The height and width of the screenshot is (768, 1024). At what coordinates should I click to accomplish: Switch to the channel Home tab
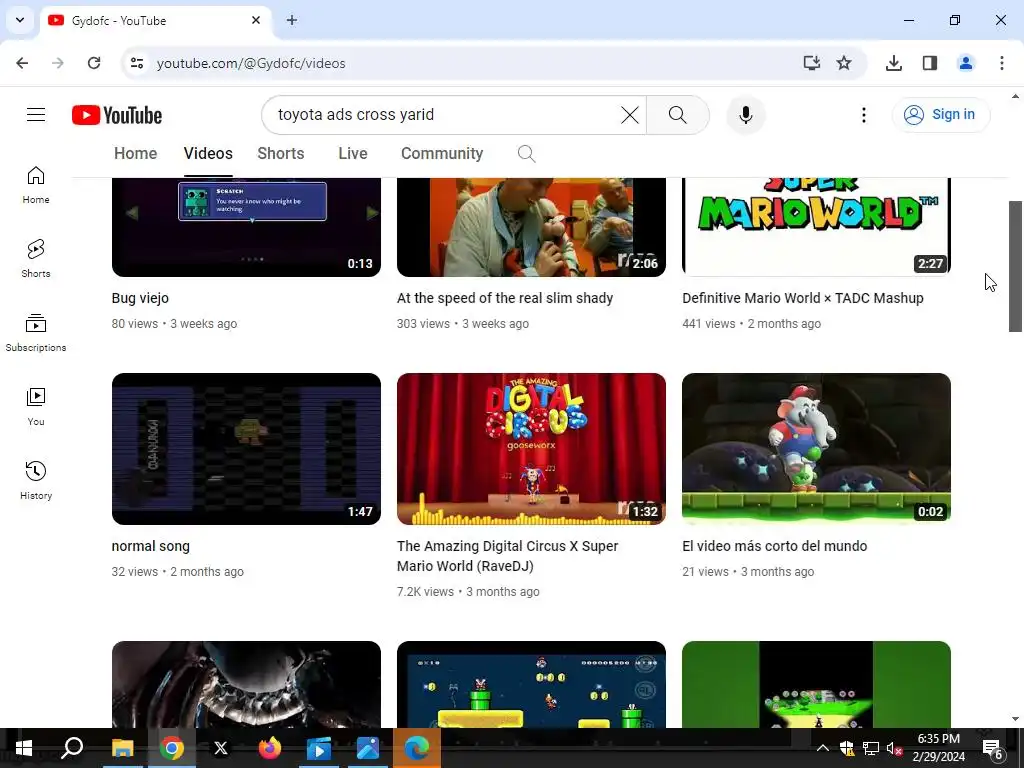click(136, 153)
